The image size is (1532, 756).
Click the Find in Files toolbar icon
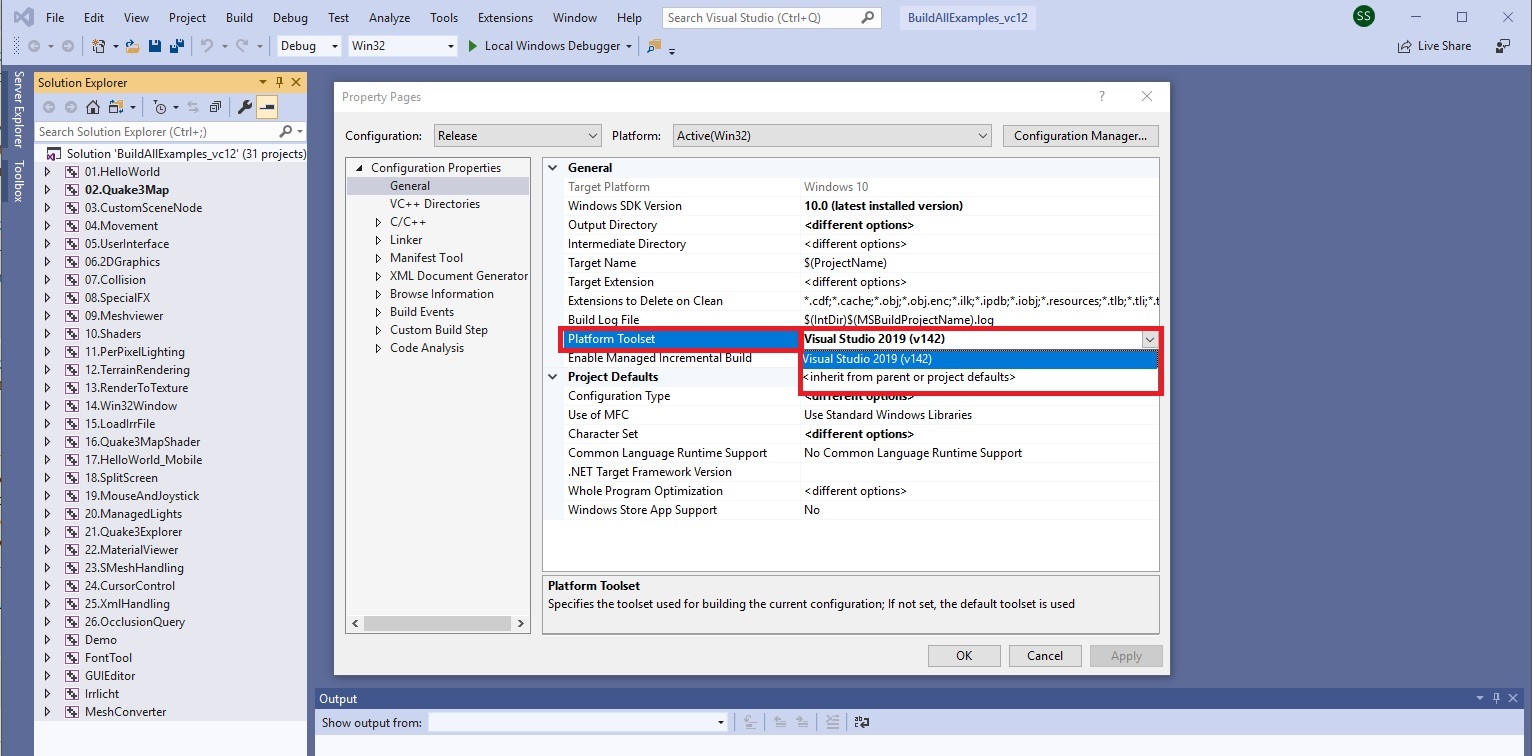[654, 46]
